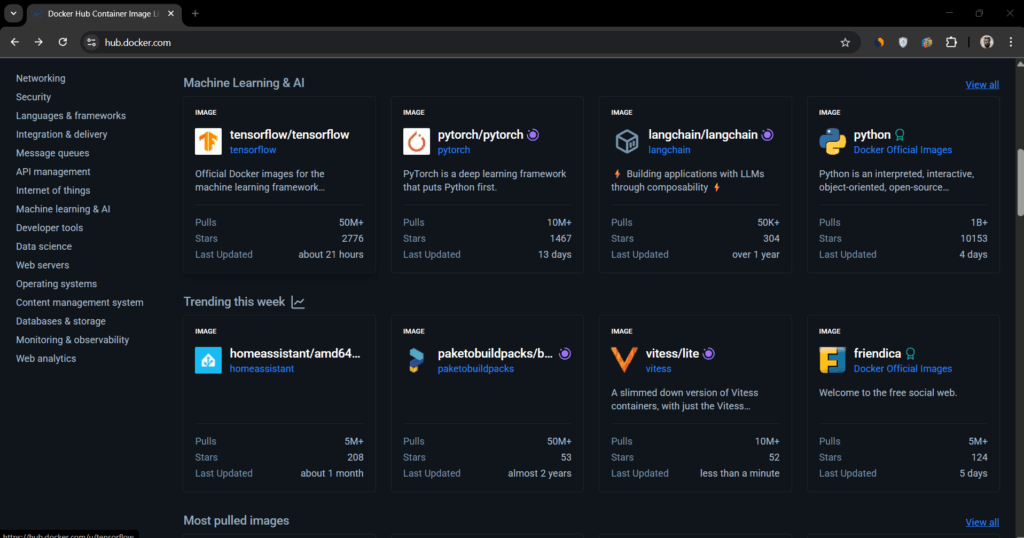Image resolution: width=1024 pixels, height=538 pixels.
Task: Click the tensorflow logo icon
Action: click(x=208, y=141)
